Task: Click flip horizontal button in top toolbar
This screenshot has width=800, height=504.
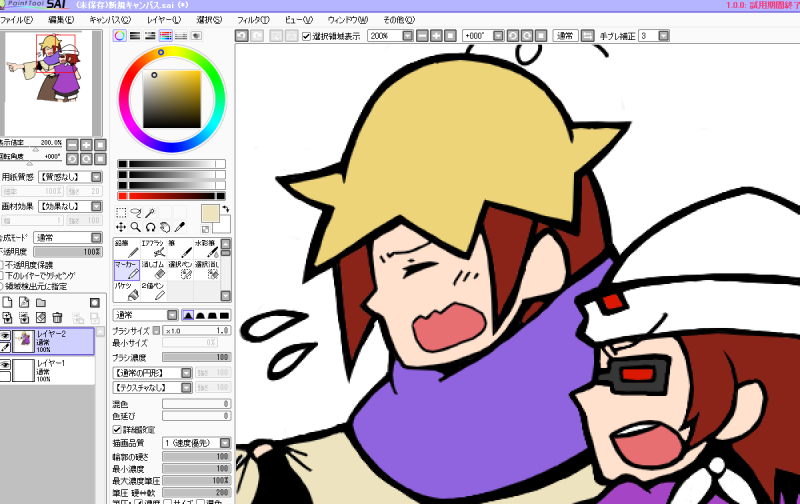Action: (x=587, y=36)
